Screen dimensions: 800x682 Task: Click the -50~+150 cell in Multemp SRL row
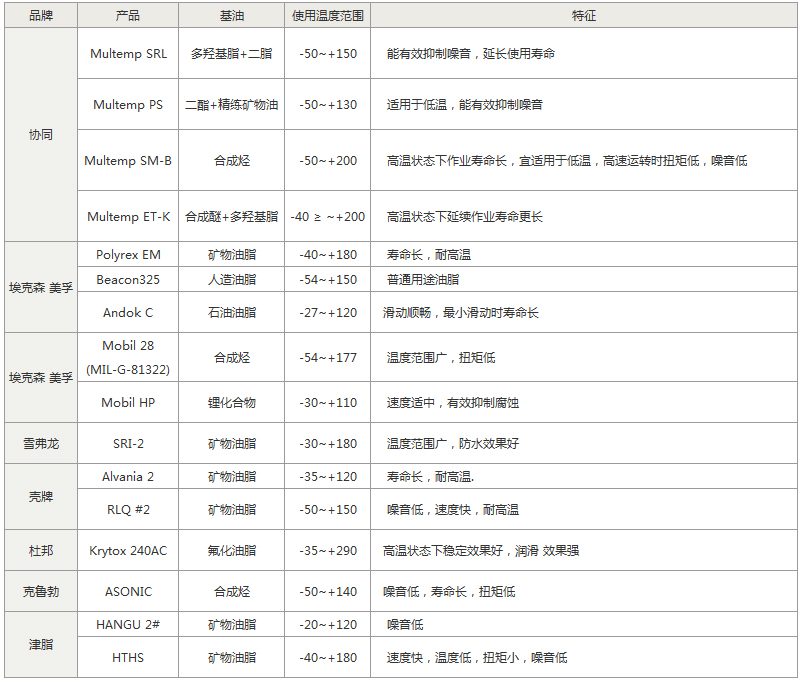coord(328,54)
